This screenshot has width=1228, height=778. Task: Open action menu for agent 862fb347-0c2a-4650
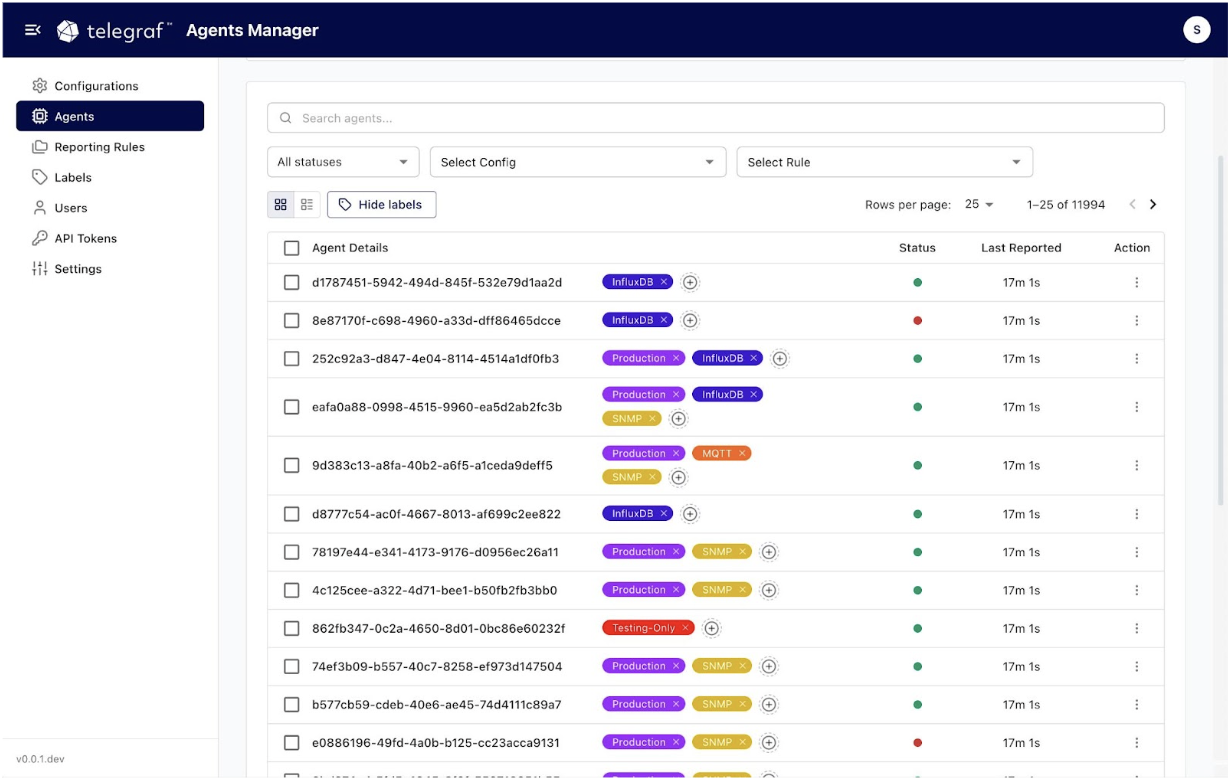click(1137, 629)
